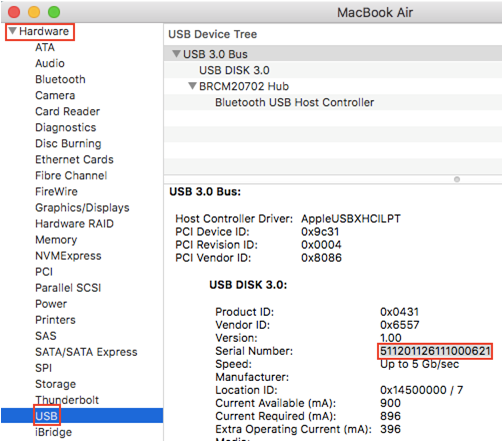
Task: Select Audio in the sidebar
Action: [50, 63]
